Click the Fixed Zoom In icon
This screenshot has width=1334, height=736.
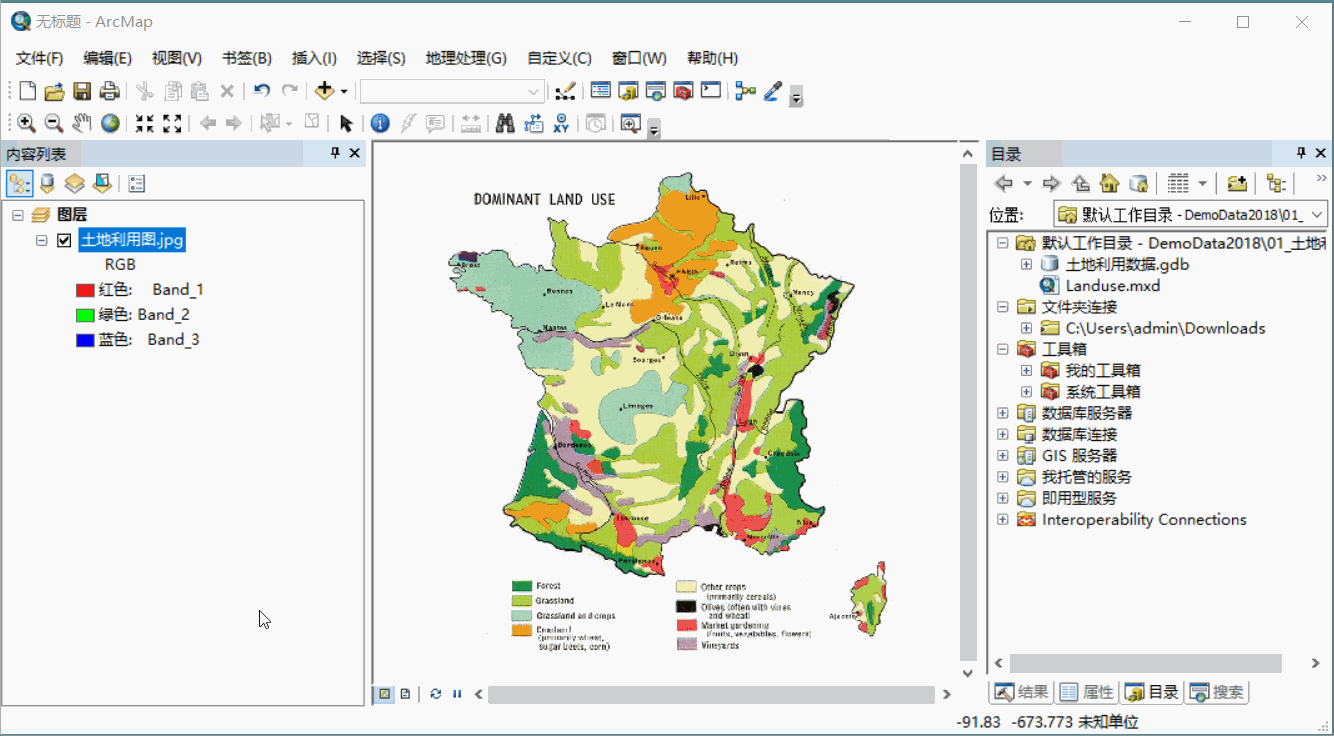[145, 123]
